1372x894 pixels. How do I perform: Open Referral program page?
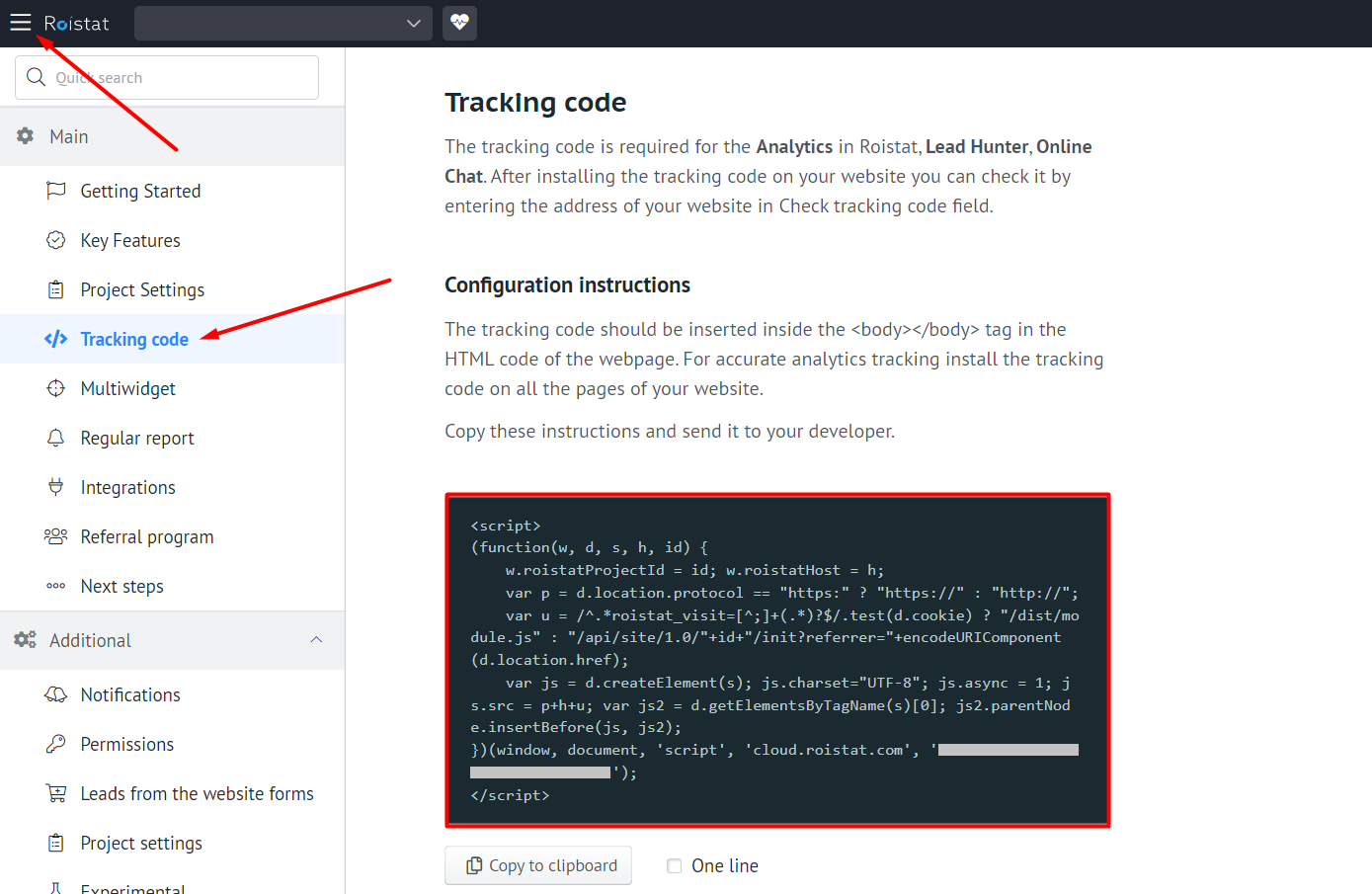(x=147, y=536)
